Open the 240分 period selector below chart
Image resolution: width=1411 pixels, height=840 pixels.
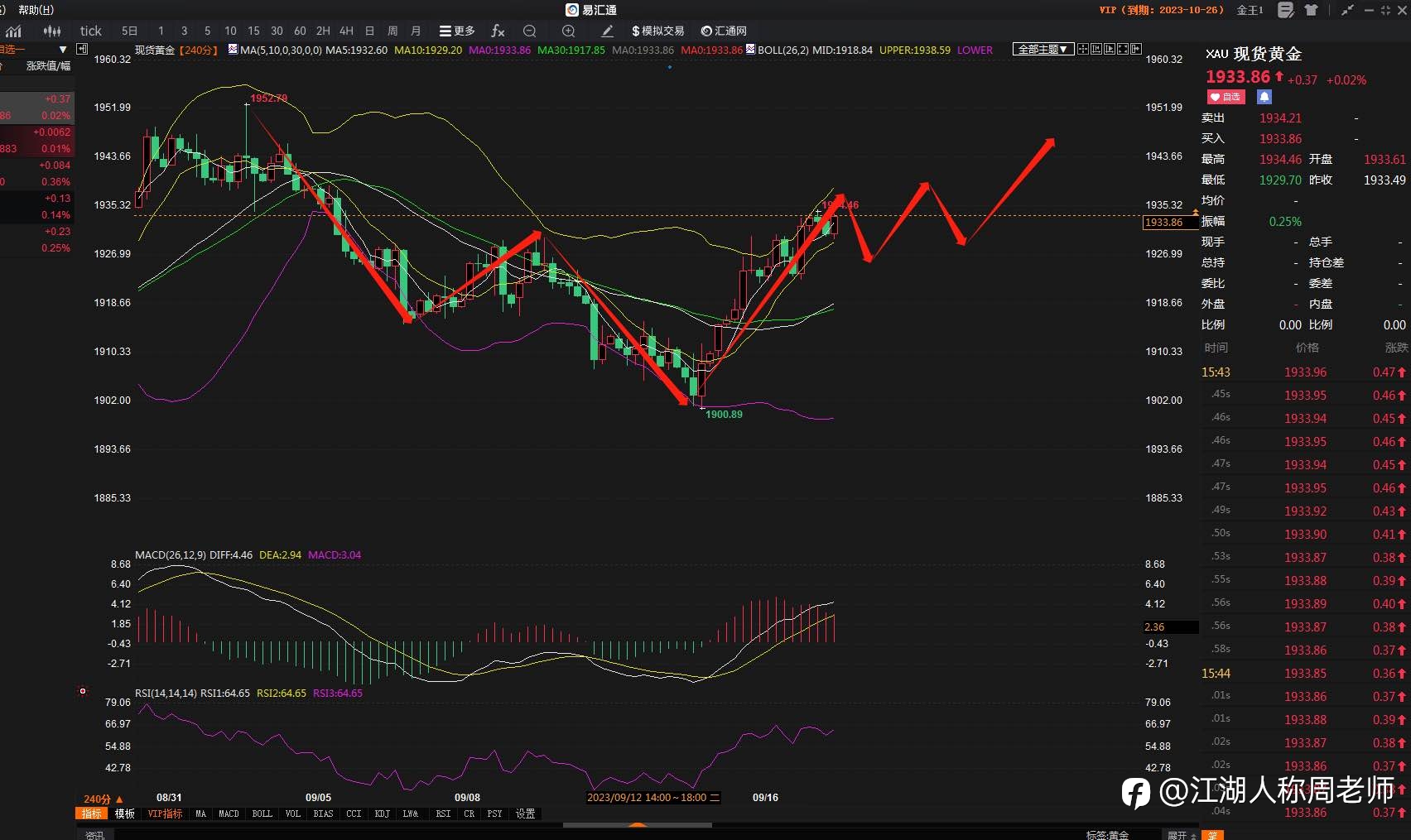point(103,799)
